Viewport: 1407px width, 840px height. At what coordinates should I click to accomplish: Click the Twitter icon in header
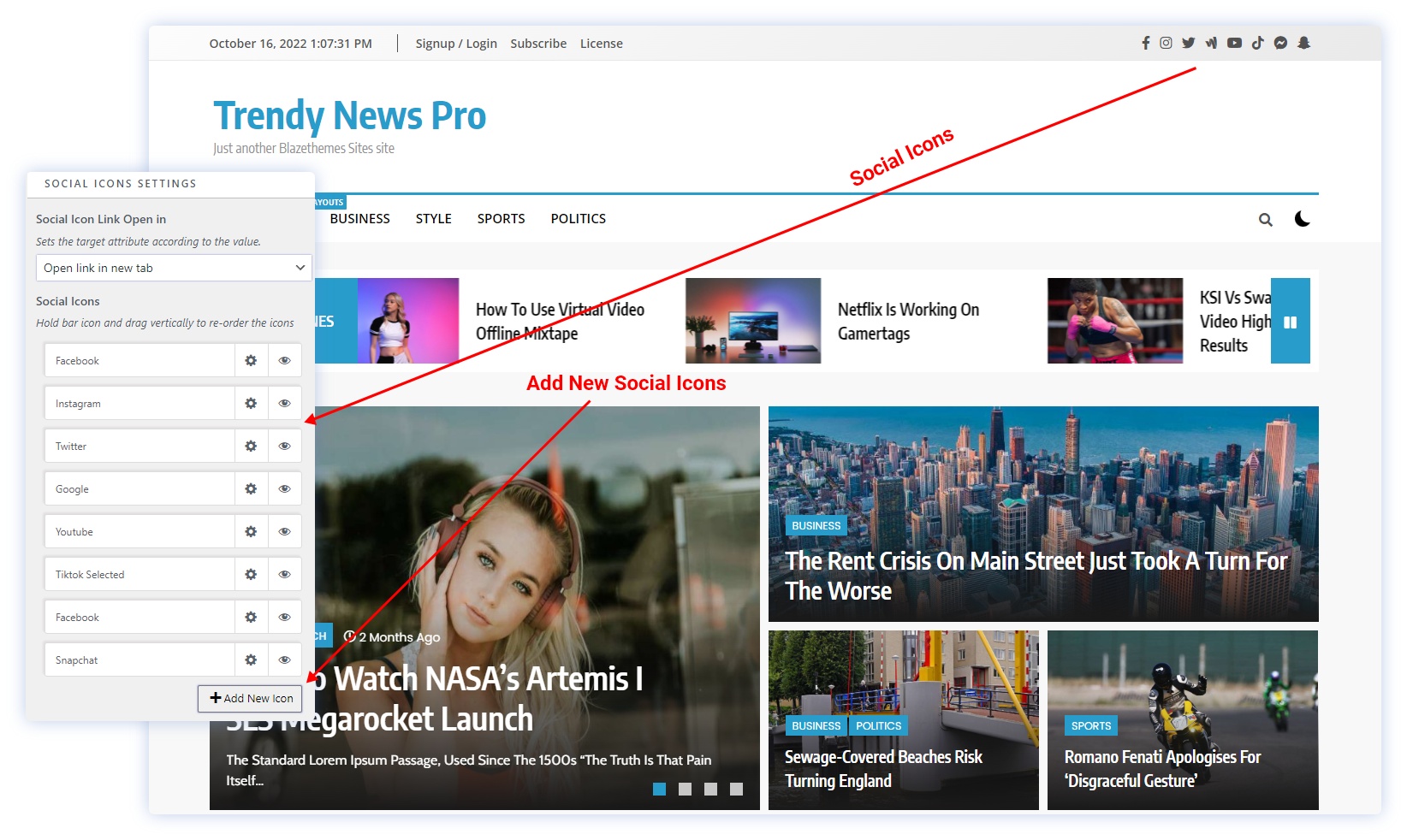pyautogui.click(x=1189, y=43)
